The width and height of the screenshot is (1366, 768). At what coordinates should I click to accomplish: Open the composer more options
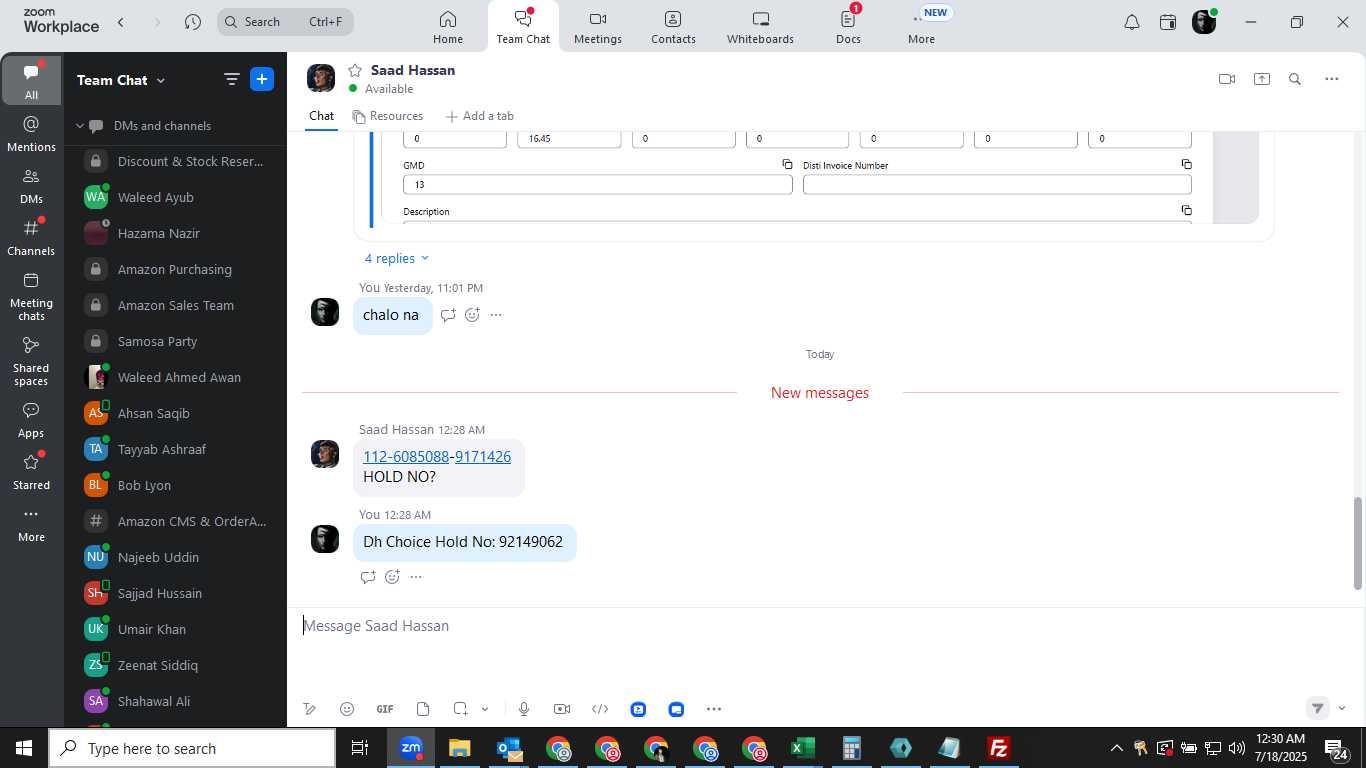click(714, 709)
